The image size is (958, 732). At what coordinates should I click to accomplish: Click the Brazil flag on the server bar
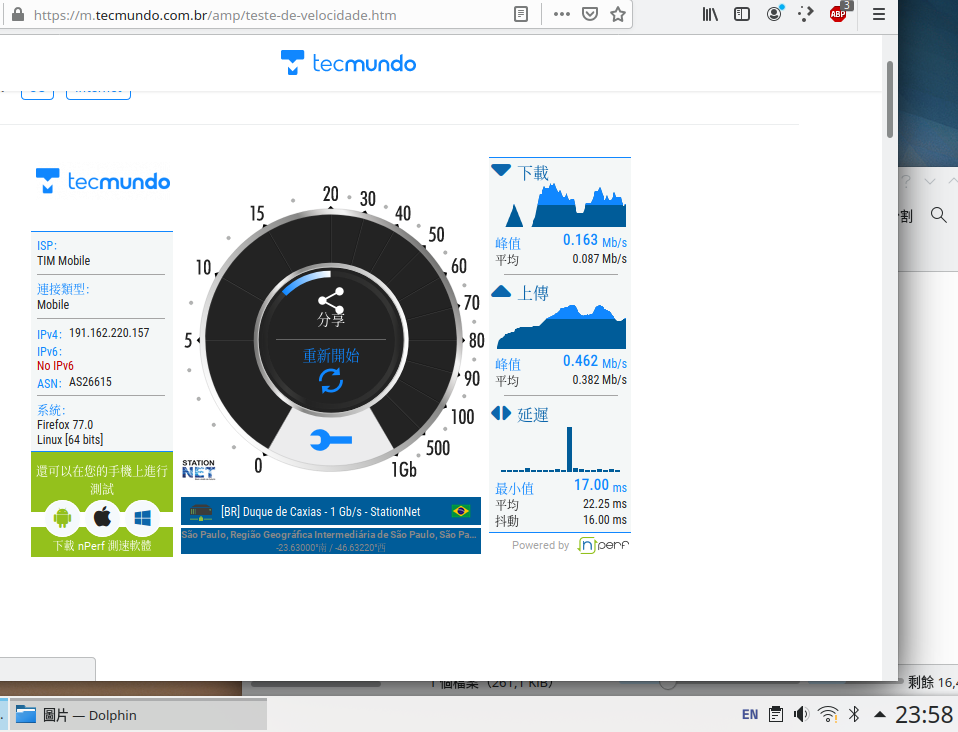click(461, 511)
